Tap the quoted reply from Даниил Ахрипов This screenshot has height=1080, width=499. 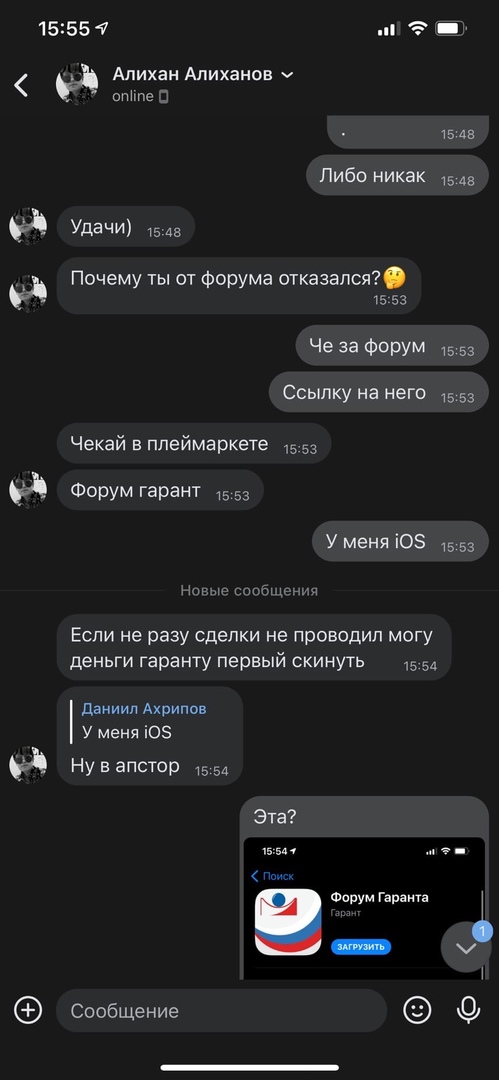point(145,720)
